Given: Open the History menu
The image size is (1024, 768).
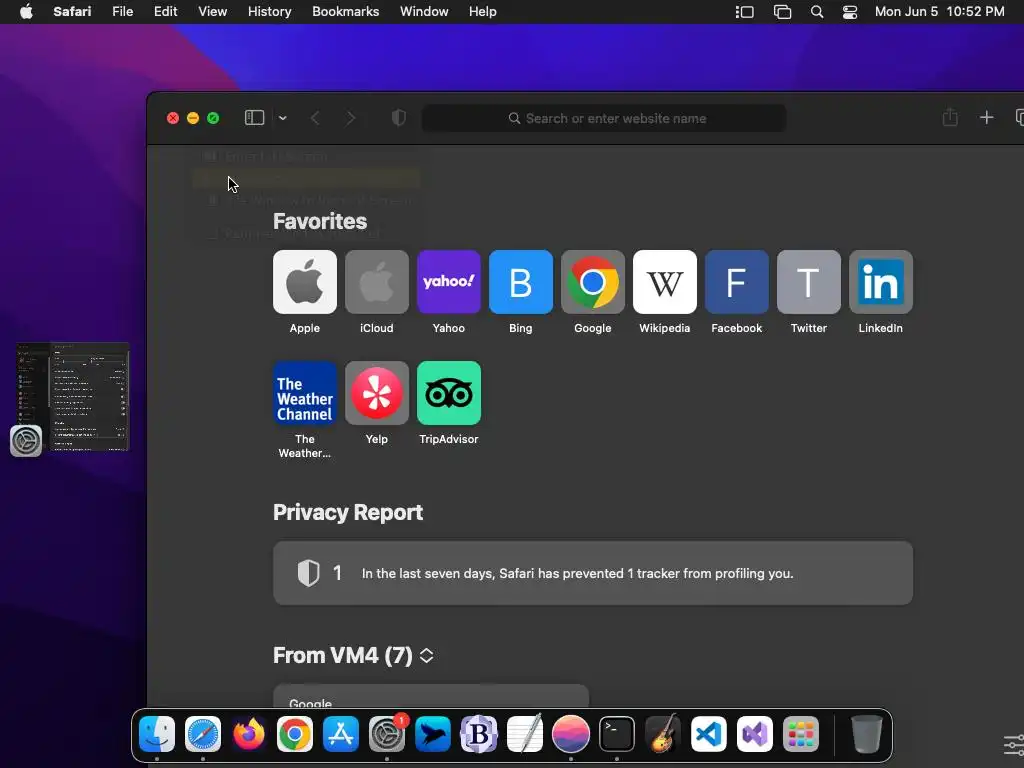Looking at the screenshot, I should (269, 12).
